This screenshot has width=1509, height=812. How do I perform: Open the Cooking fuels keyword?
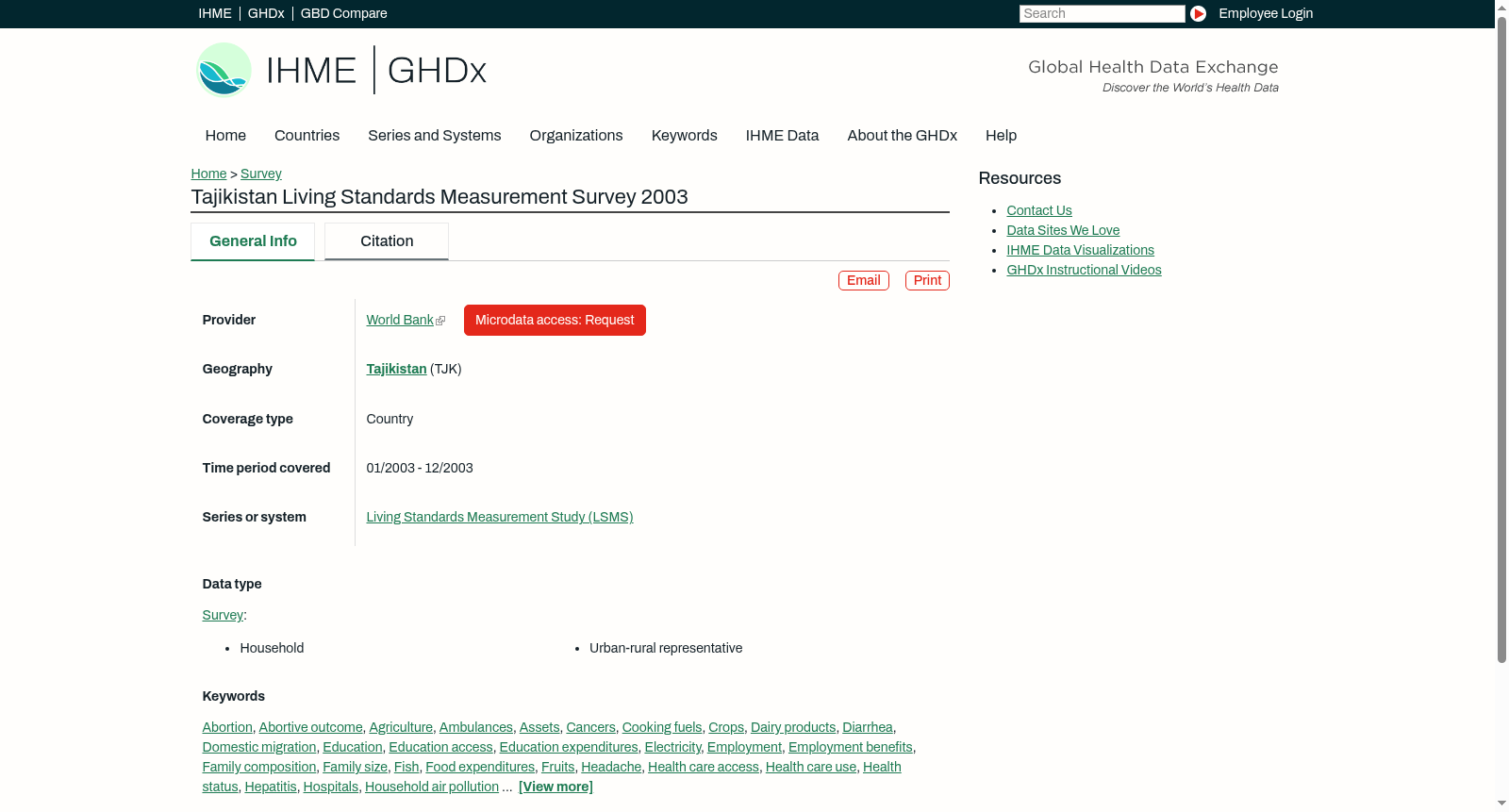pos(662,727)
